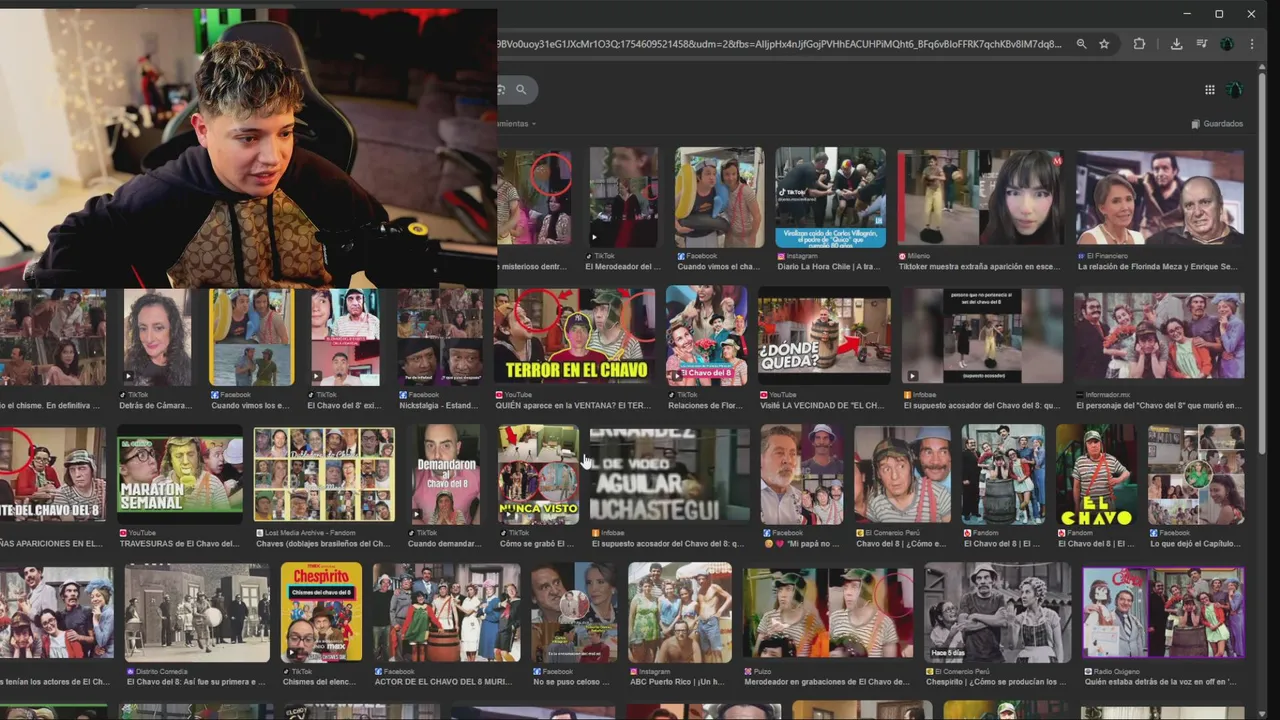Open 'No se puso celoso ...' Facebook link
This screenshot has height=720, width=1280.
(572, 682)
